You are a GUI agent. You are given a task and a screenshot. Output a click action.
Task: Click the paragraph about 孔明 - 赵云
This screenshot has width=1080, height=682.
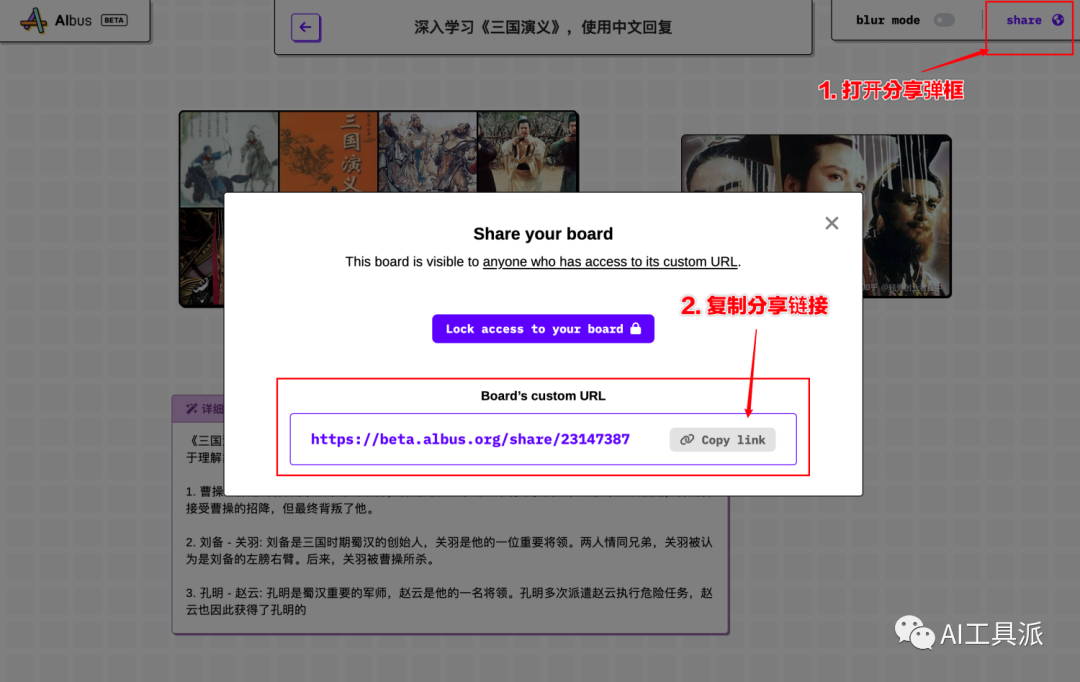pyautogui.click(x=449, y=601)
